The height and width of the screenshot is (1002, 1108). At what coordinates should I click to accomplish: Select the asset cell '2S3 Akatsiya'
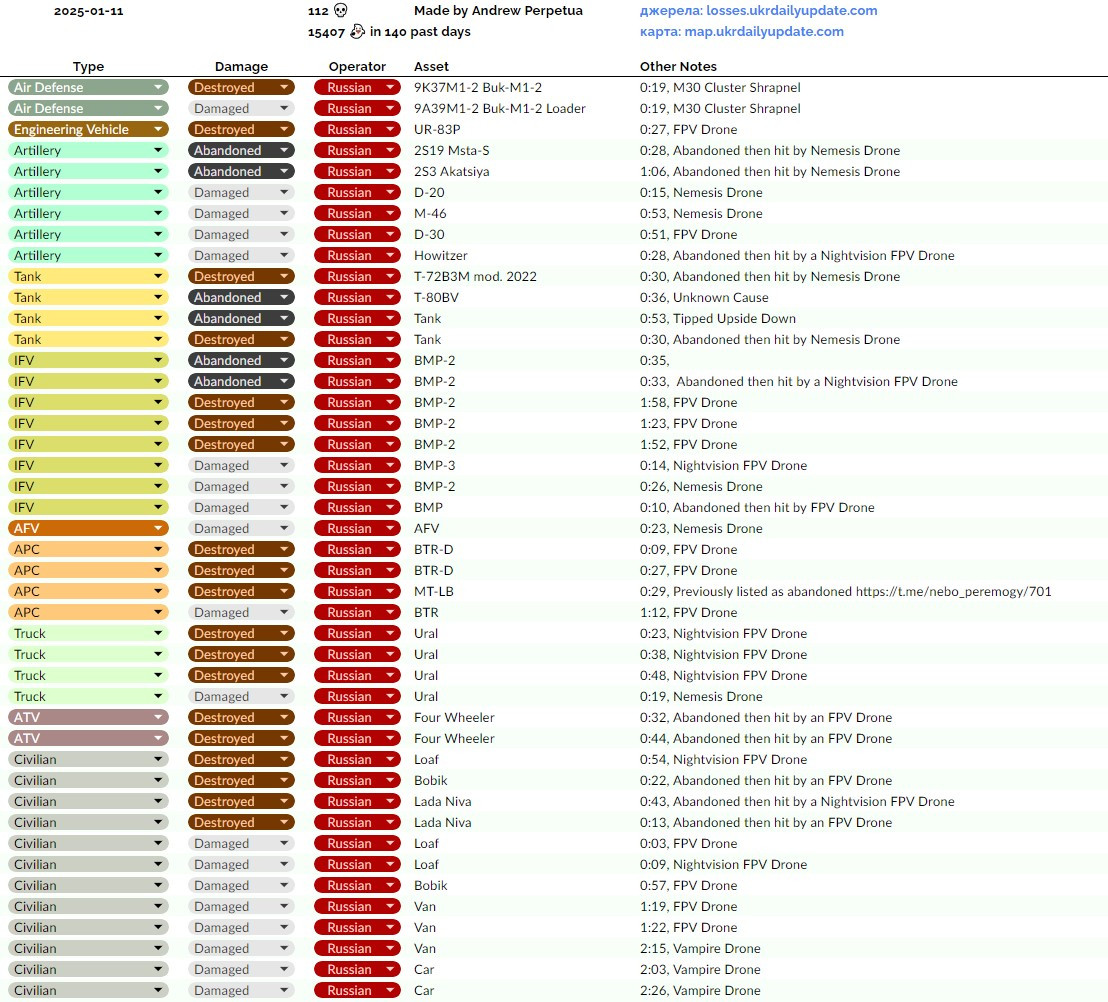(x=452, y=172)
